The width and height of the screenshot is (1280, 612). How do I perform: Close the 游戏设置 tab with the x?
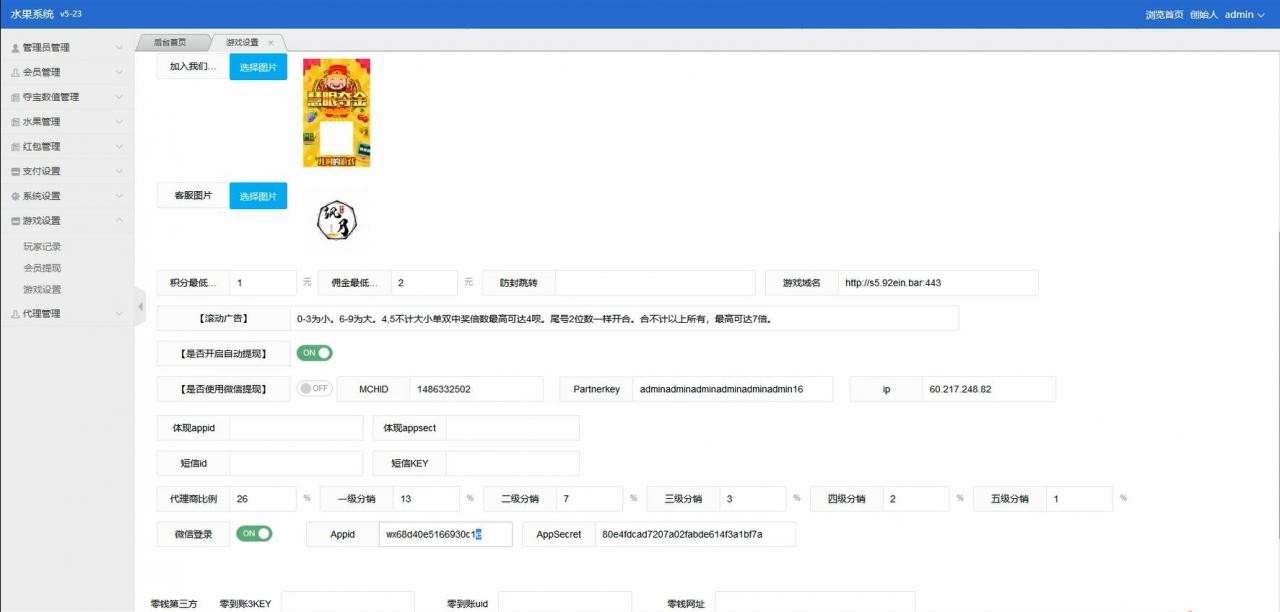pyautogui.click(x=271, y=43)
